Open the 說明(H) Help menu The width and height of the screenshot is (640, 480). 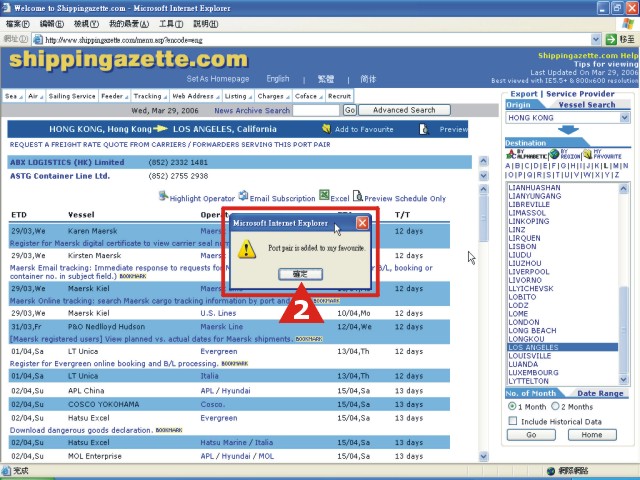coord(205,24)
